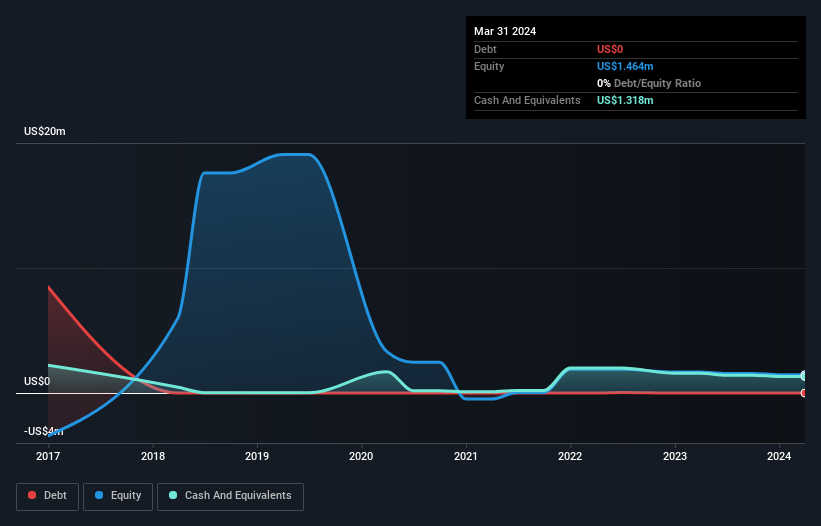Select the 2019 x-axis label
Image resolution: width=821 pixels, height=526 pixels.
[x=257, y=456]
